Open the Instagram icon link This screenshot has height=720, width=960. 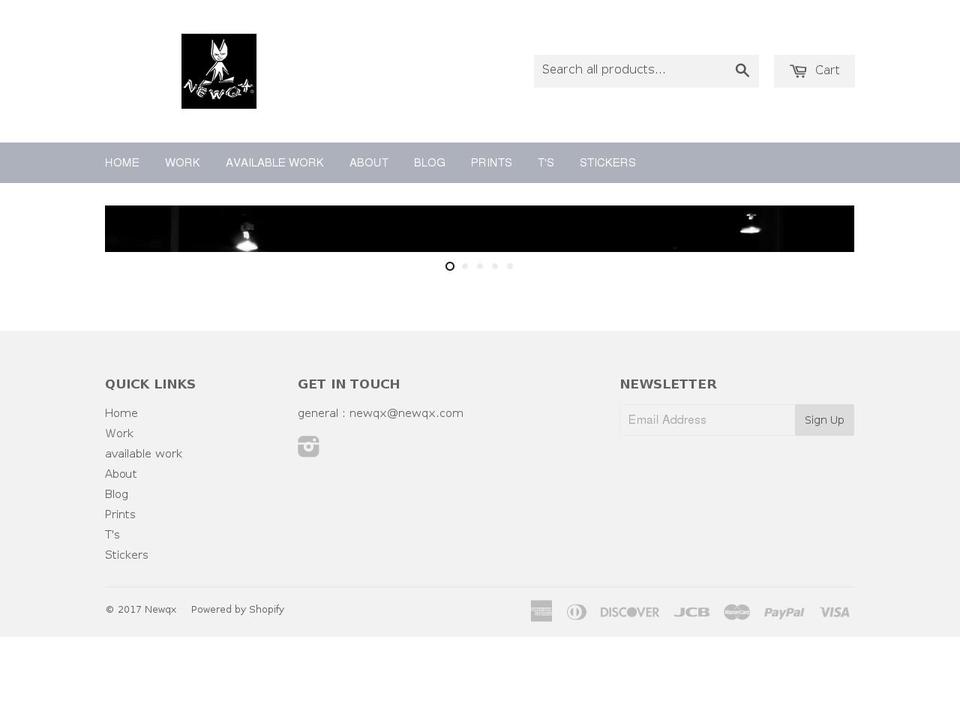click(x=309, y=446)
